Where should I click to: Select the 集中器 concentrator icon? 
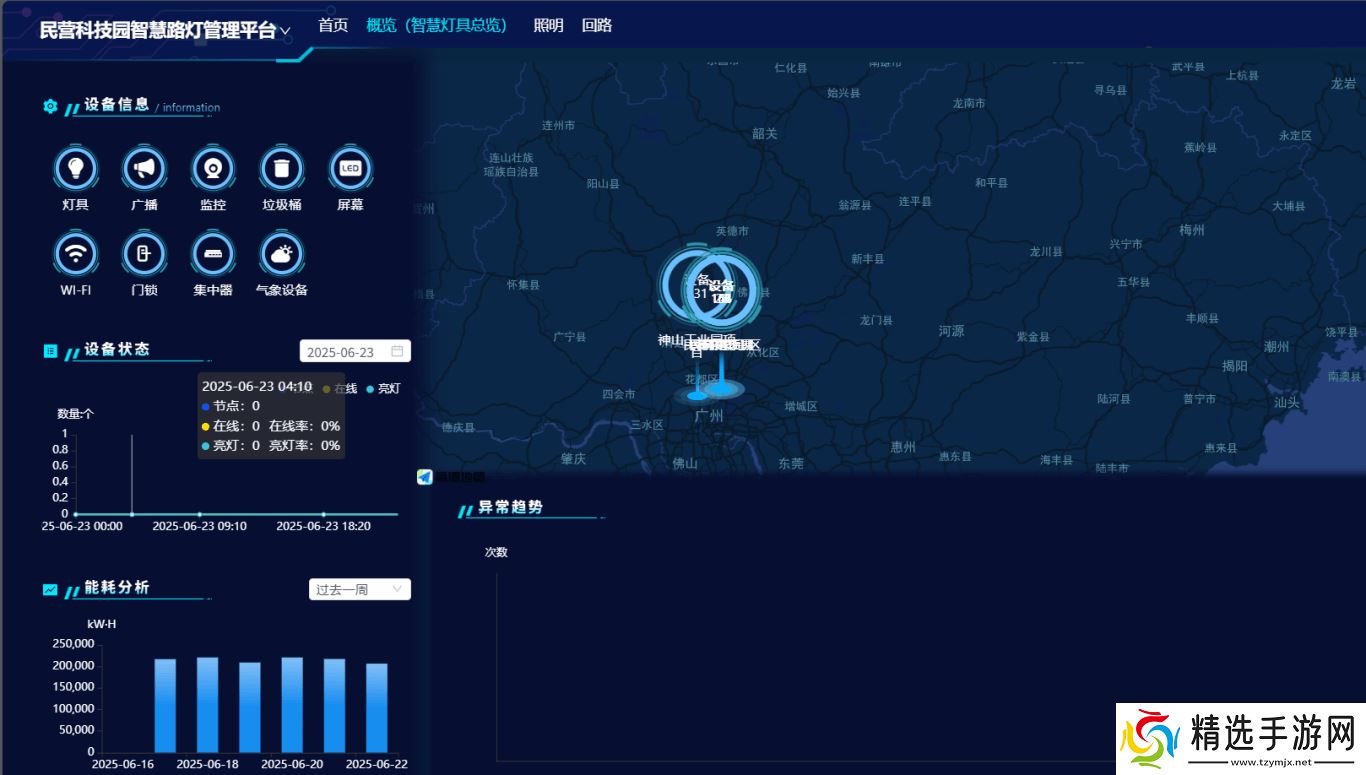click(x=212, y=254)
